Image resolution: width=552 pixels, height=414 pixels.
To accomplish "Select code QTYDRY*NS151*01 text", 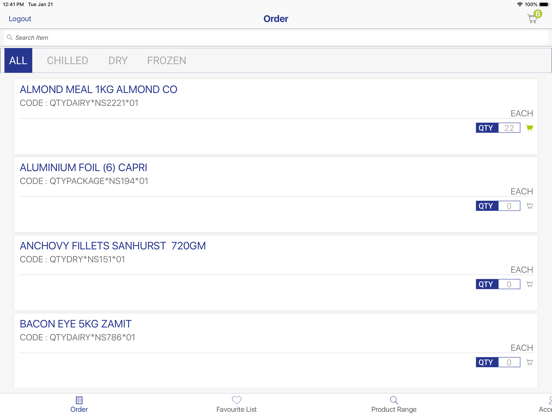I will click(x=87, y=259).
